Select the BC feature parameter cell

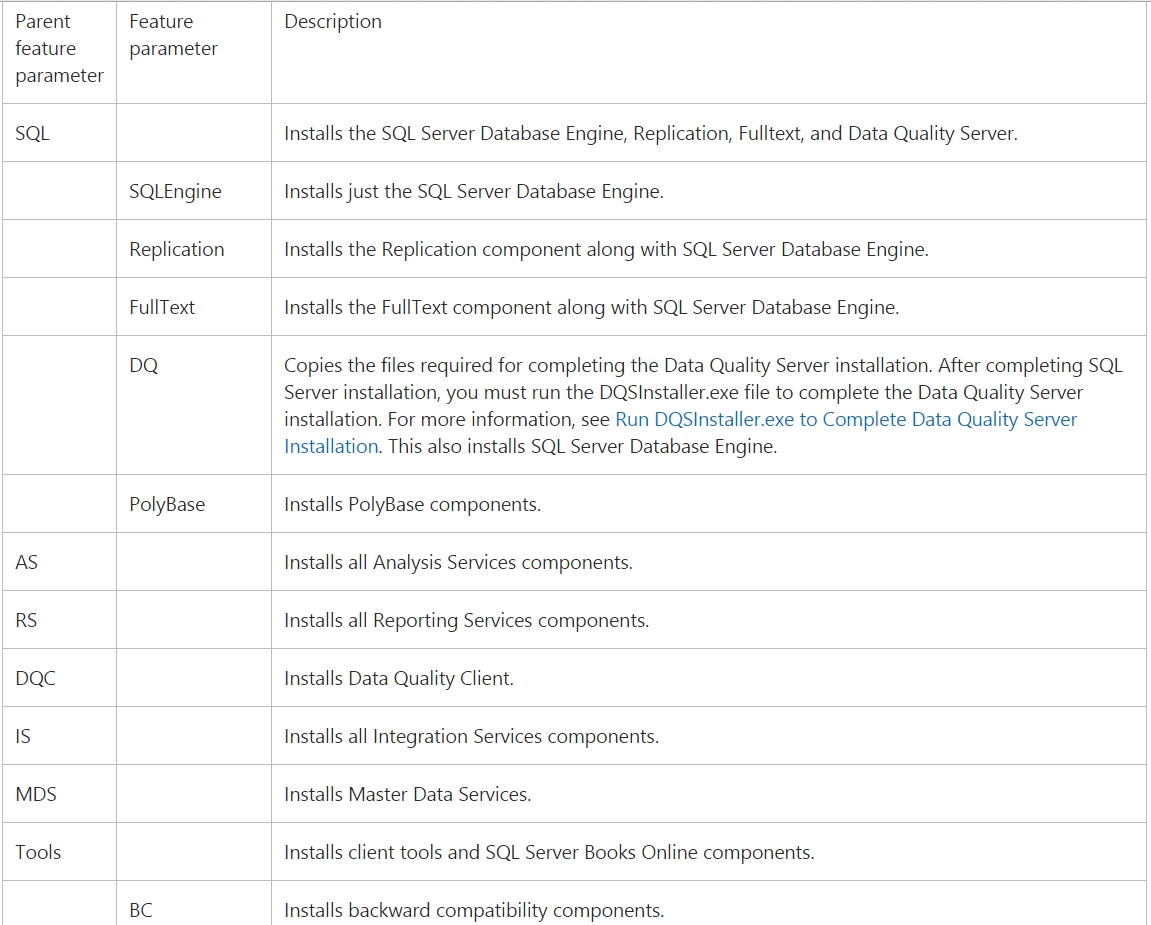pos(141,910)
